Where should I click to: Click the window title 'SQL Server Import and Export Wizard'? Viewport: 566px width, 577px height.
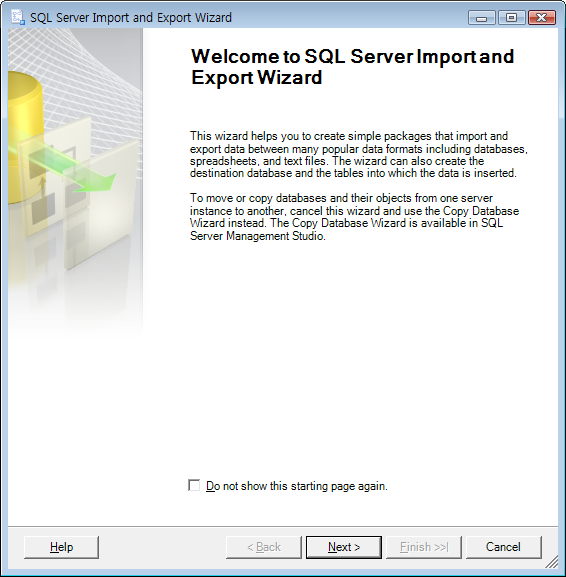coord(131,18)
